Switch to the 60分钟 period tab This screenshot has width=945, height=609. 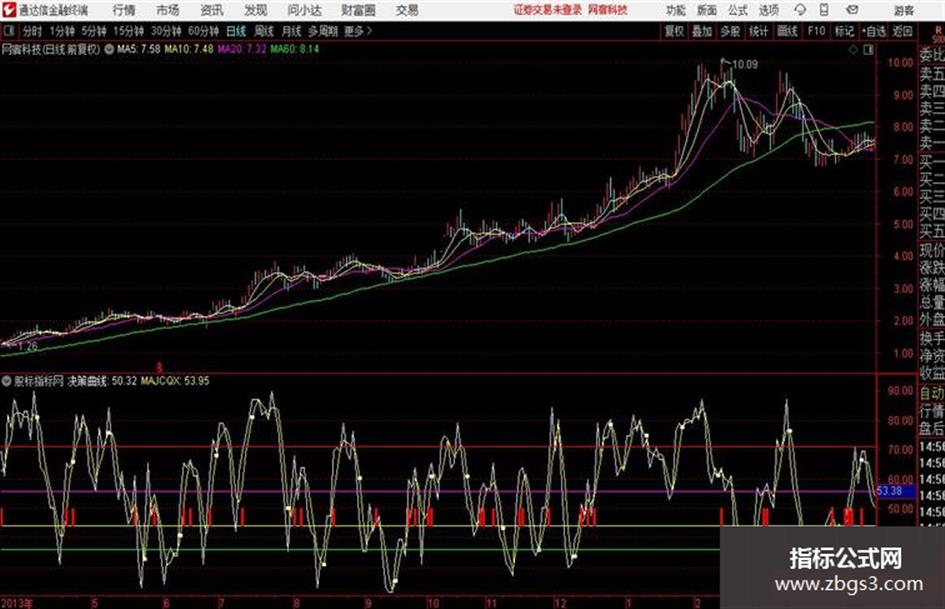[203, 31]
